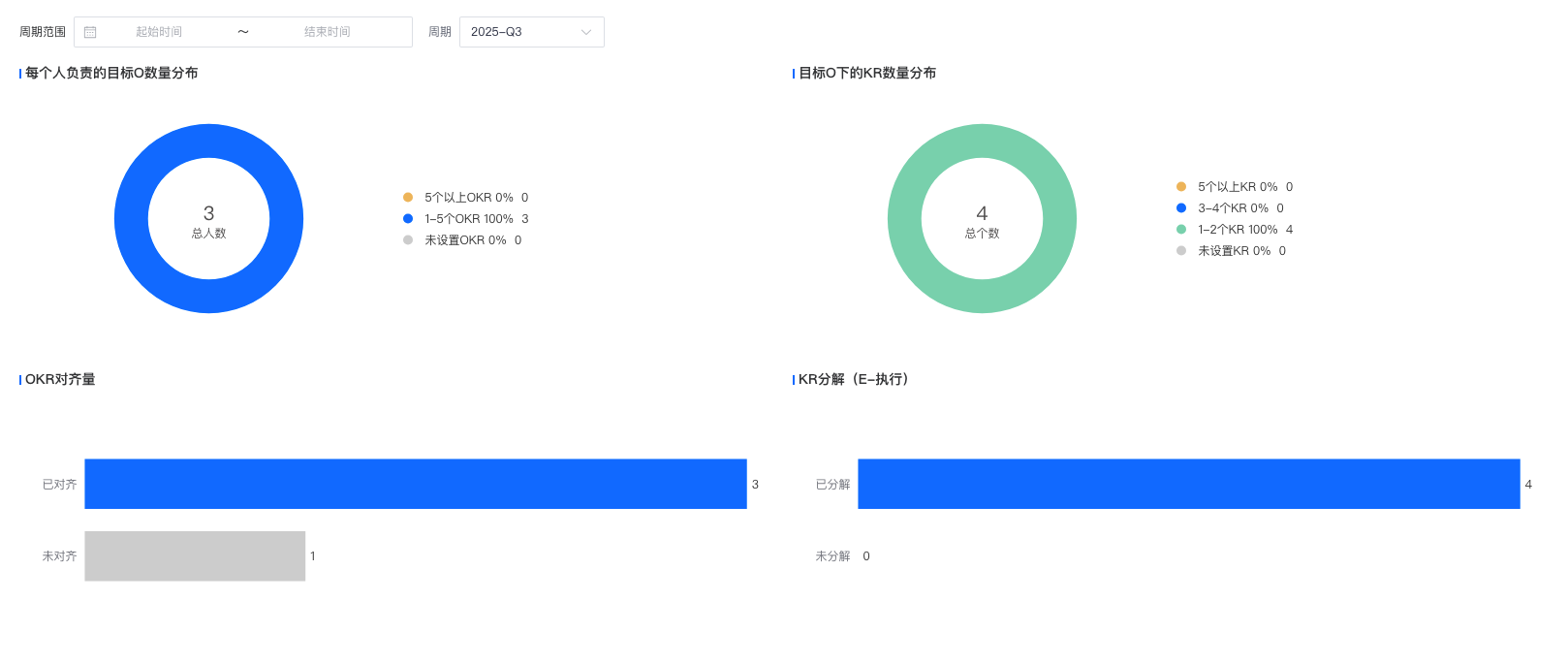Click the 结束时间 end date field

pyautogui.click(x=327, y=32)
